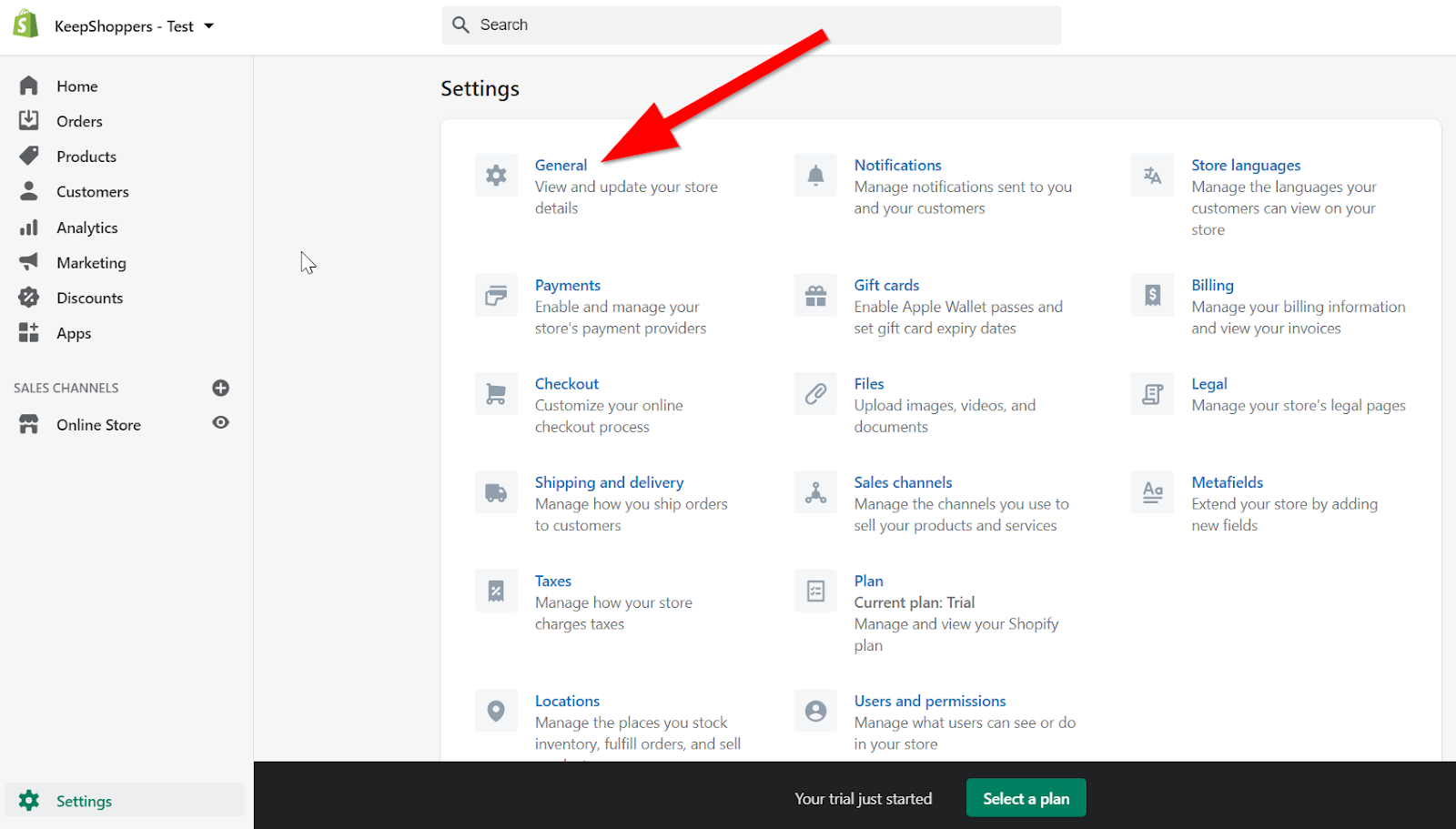This screenshot has width=1456, height=829.
Task: Open Notifications settings link
Action: [x=897, y=165]
